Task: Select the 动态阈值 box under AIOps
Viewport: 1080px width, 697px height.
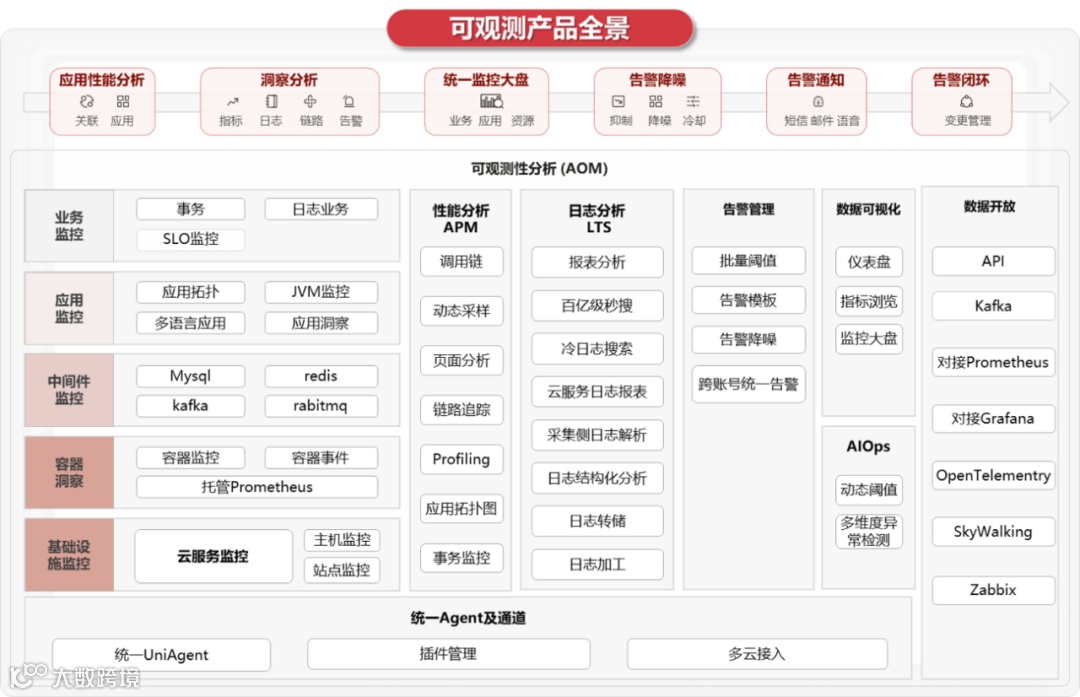Action: click(869, 490)
